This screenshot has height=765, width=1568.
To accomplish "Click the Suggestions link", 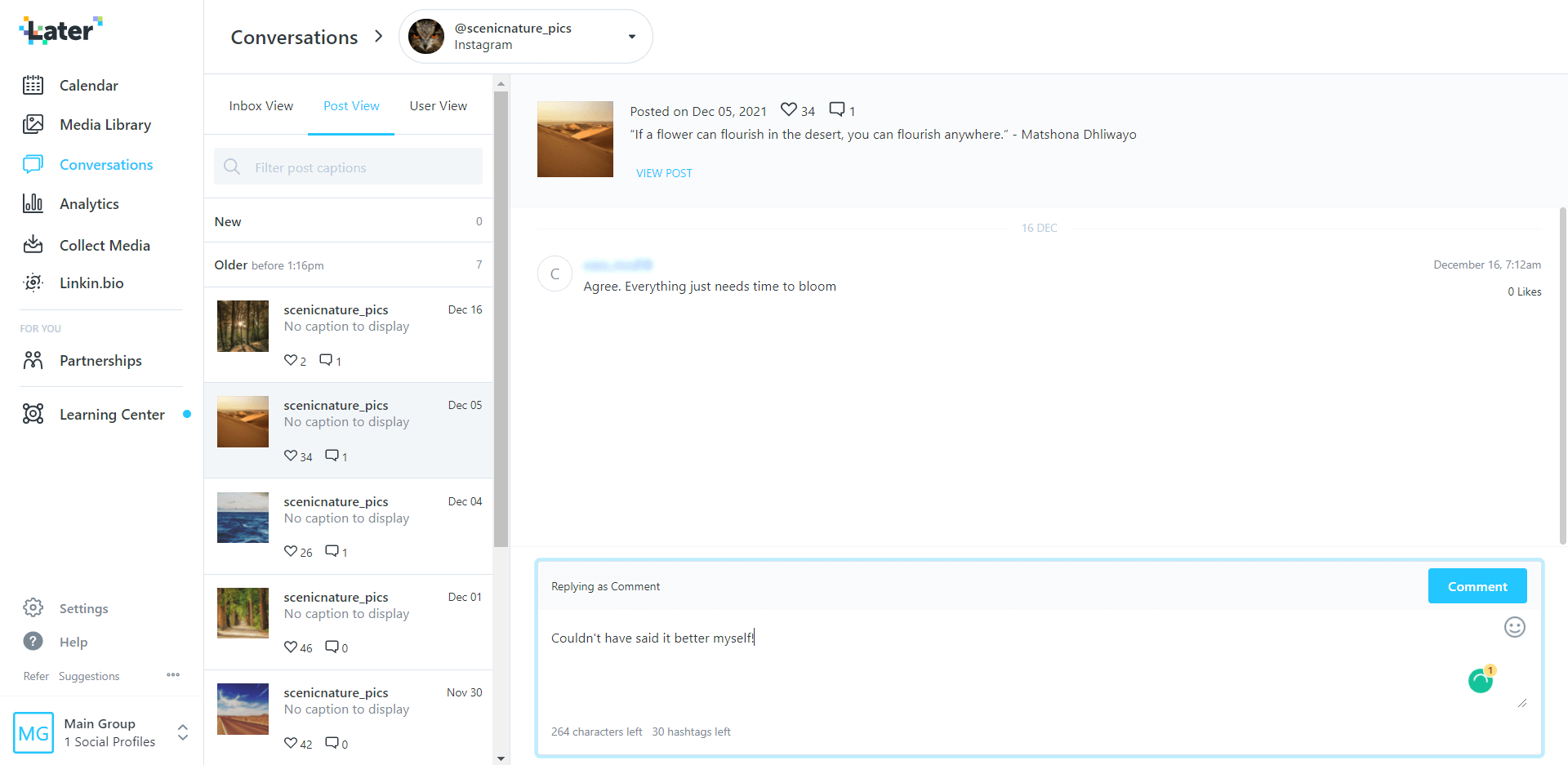I will [89, 676].
